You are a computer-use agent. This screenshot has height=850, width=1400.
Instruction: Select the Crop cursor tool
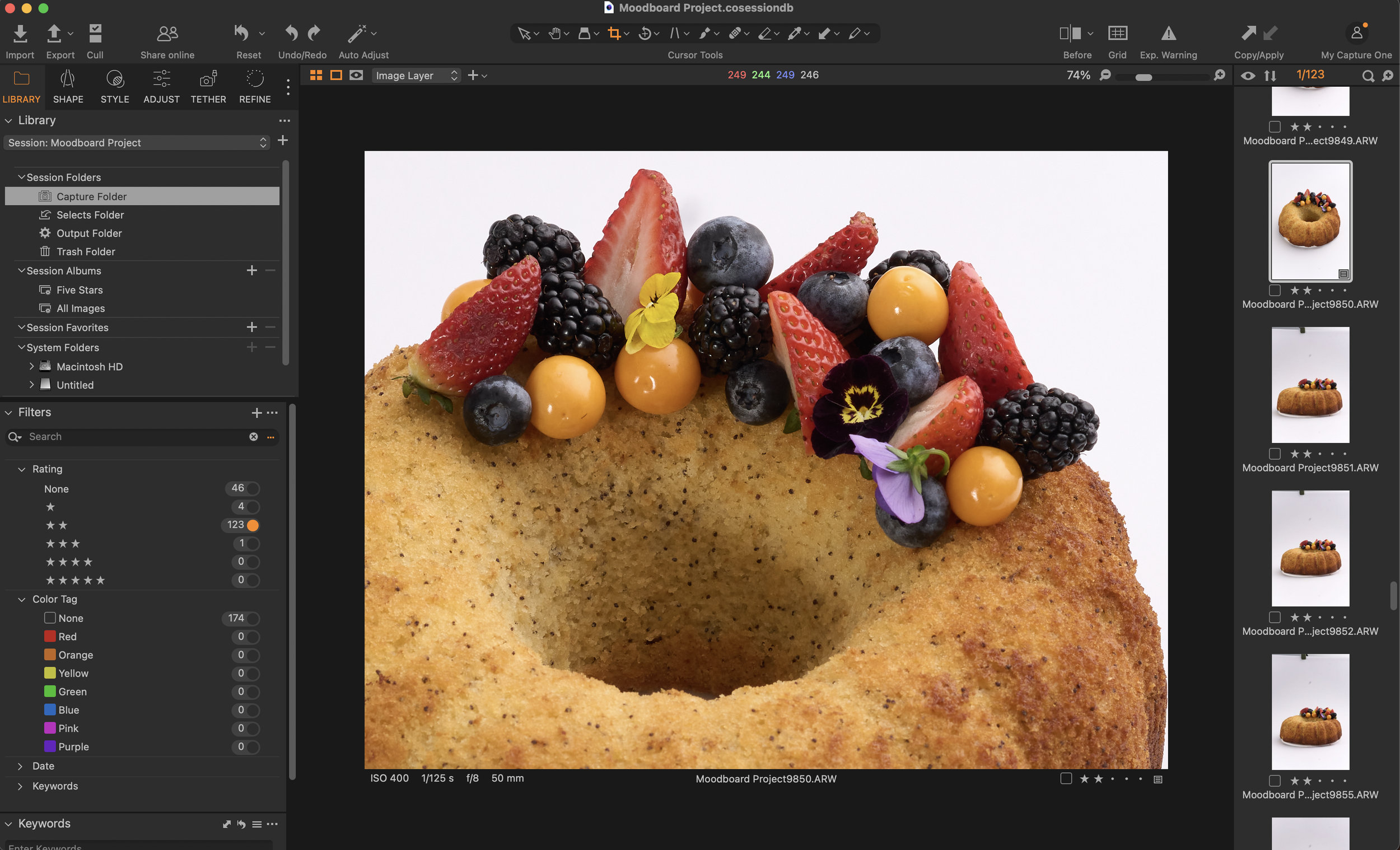614,34
